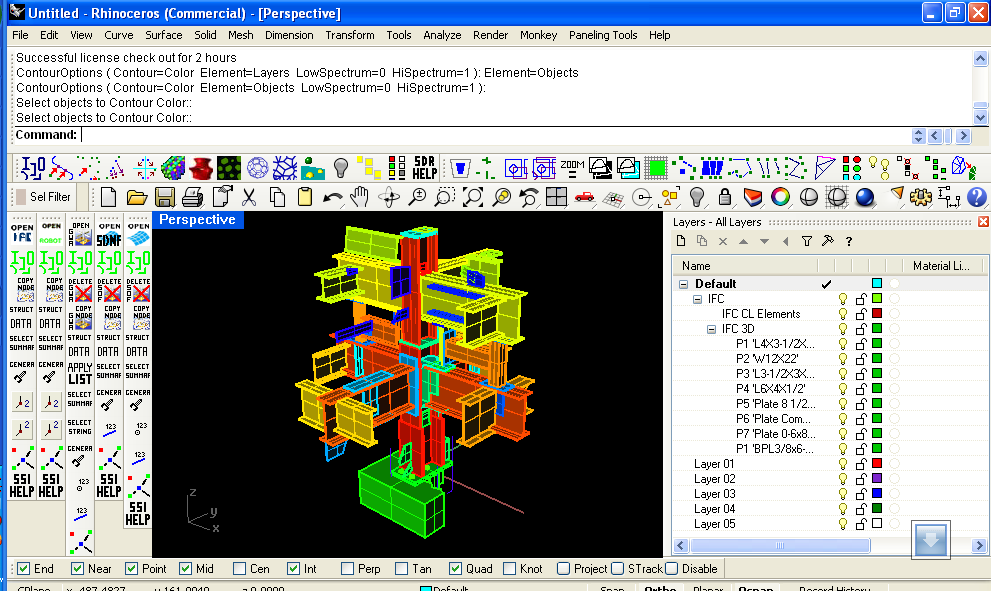The image size is (991, 591).
Task: Click the New document icon in the toolbar
Action: [x=109, y=197]
